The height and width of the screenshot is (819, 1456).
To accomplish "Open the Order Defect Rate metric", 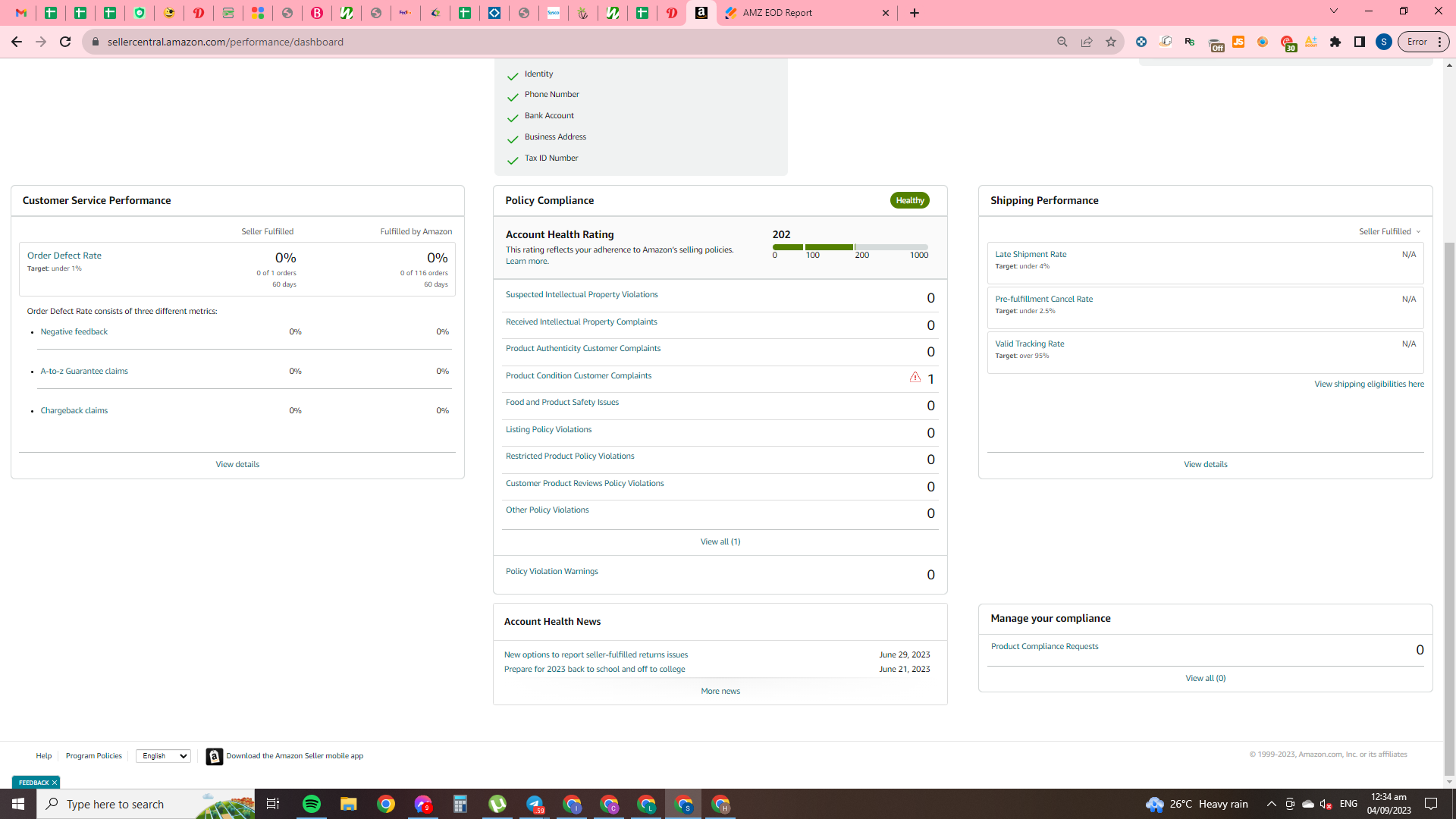I will [64, 256].
